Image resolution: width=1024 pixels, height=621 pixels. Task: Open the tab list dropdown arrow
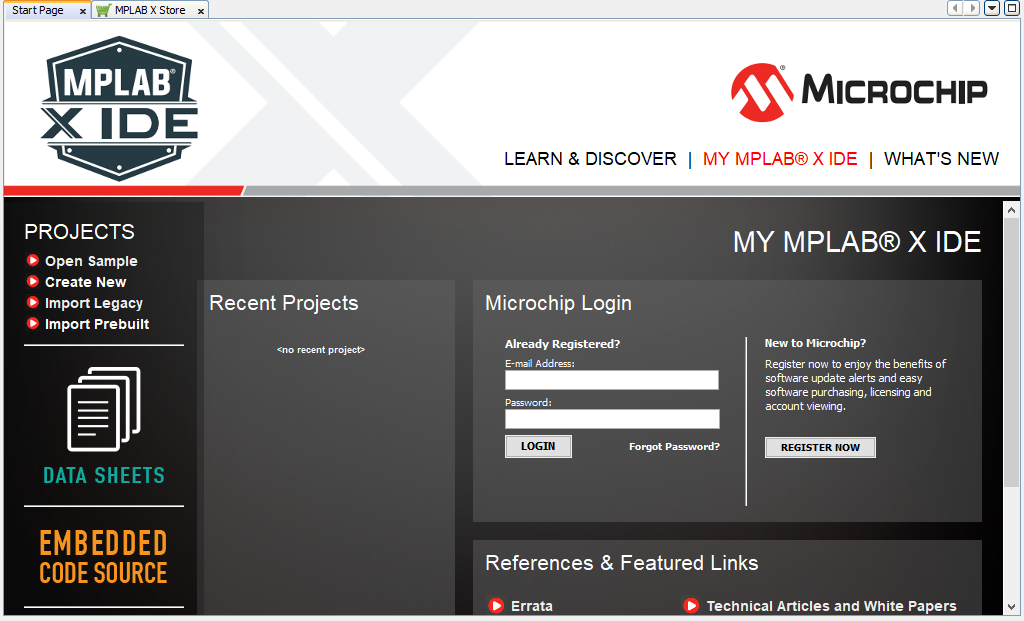(991, 8)
